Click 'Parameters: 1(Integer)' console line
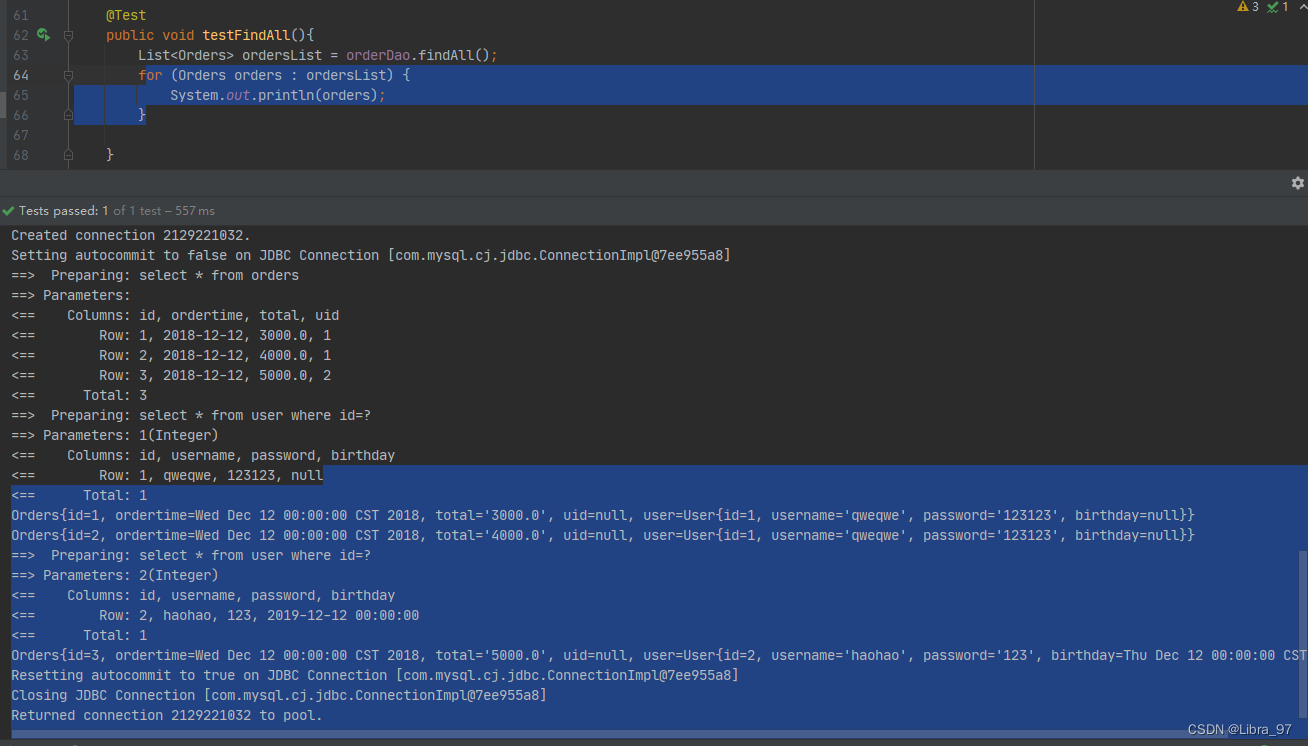The image size is (1308, 746). (115, 435)
